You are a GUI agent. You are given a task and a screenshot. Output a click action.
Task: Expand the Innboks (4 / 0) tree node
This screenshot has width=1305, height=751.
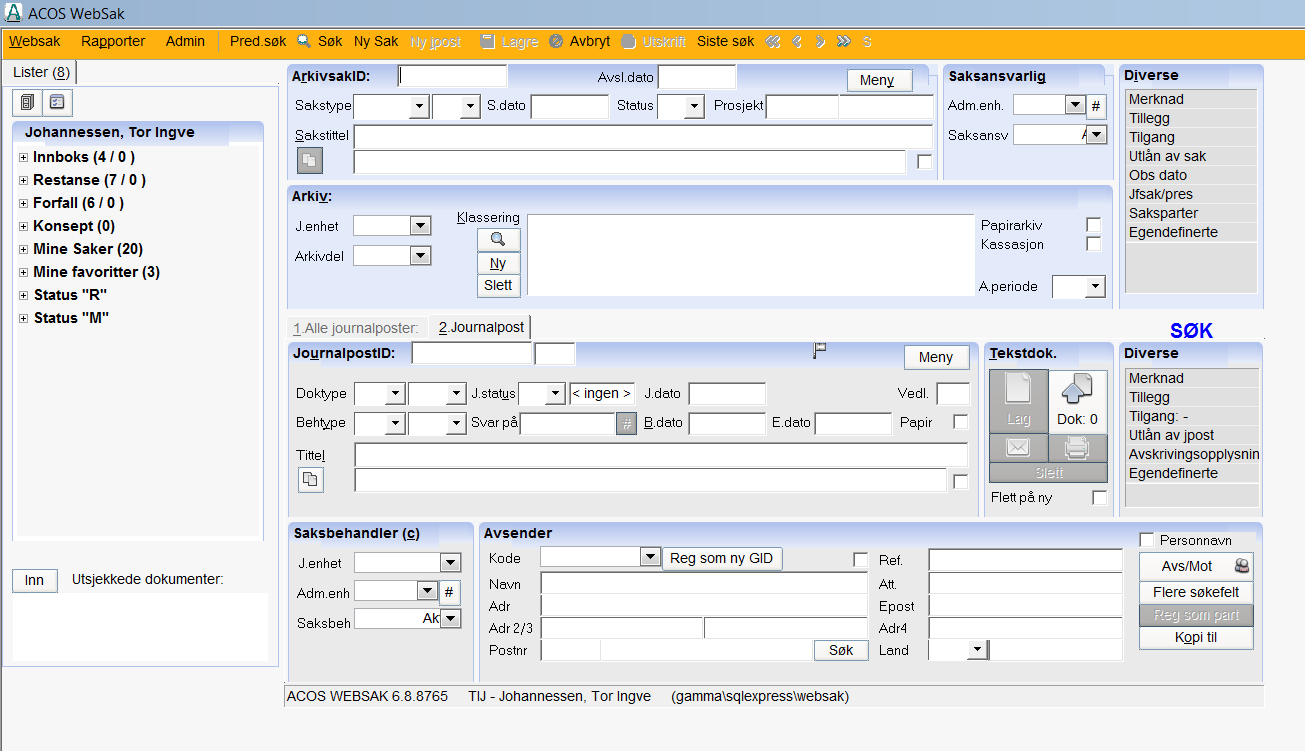coord(23,157)
